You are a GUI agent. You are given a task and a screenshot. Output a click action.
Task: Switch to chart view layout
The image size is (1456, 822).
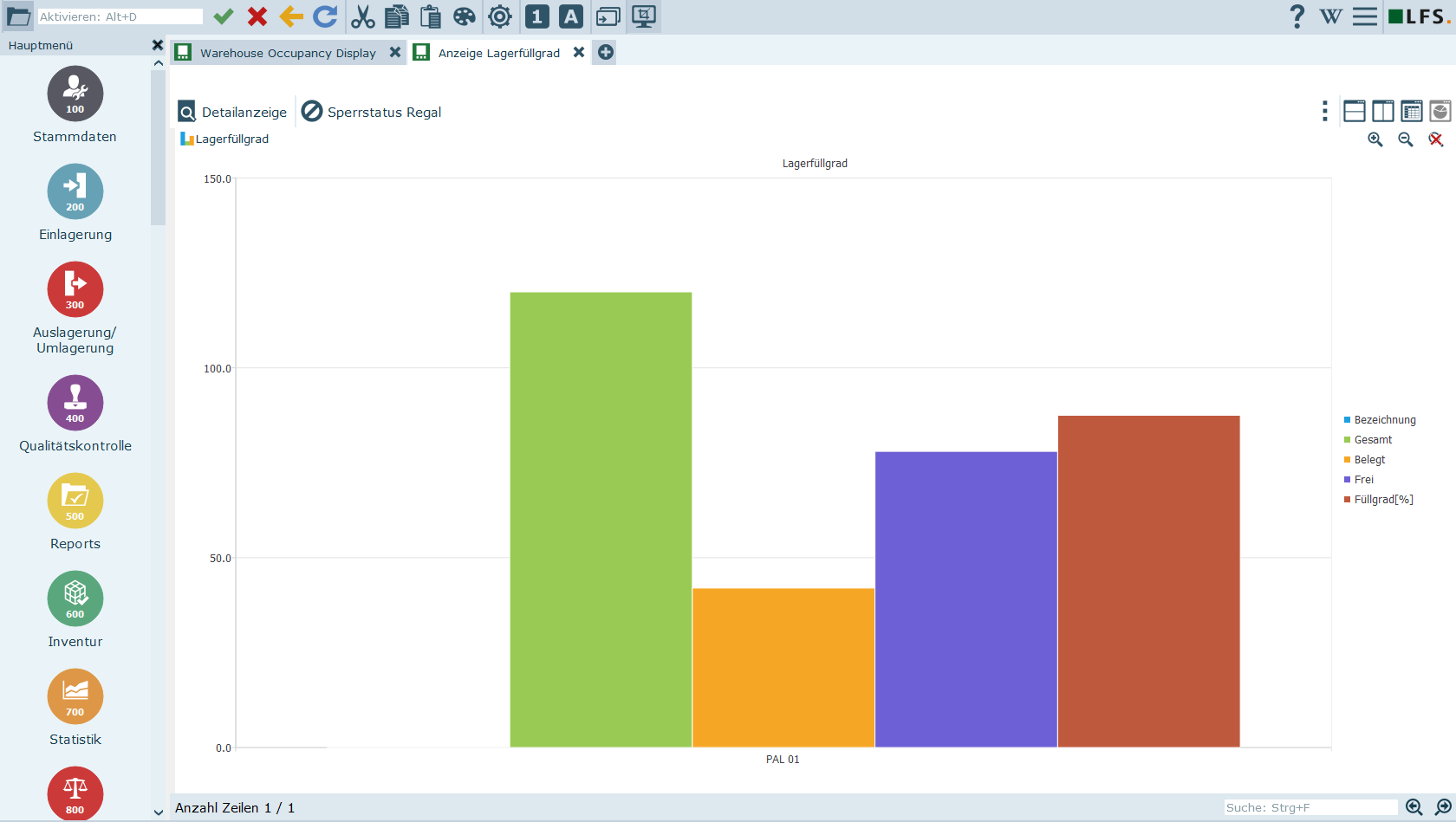pyautogui.click(x=1440, y=111)
